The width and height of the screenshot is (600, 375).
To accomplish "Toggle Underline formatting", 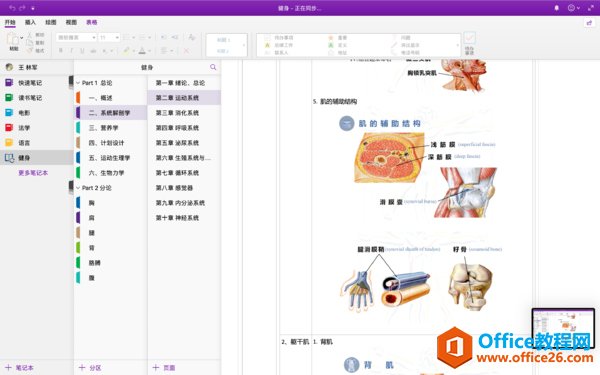I will click(82, 51).
